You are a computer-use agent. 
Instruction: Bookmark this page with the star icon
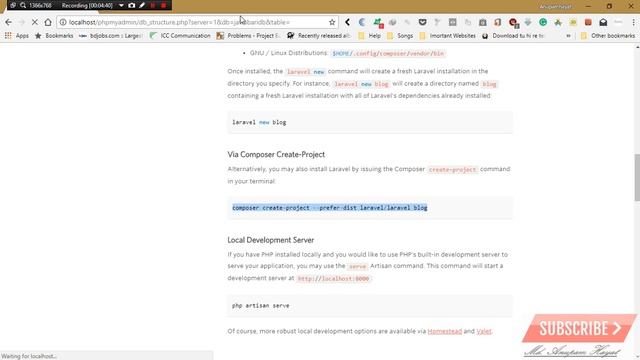point(332,22)
